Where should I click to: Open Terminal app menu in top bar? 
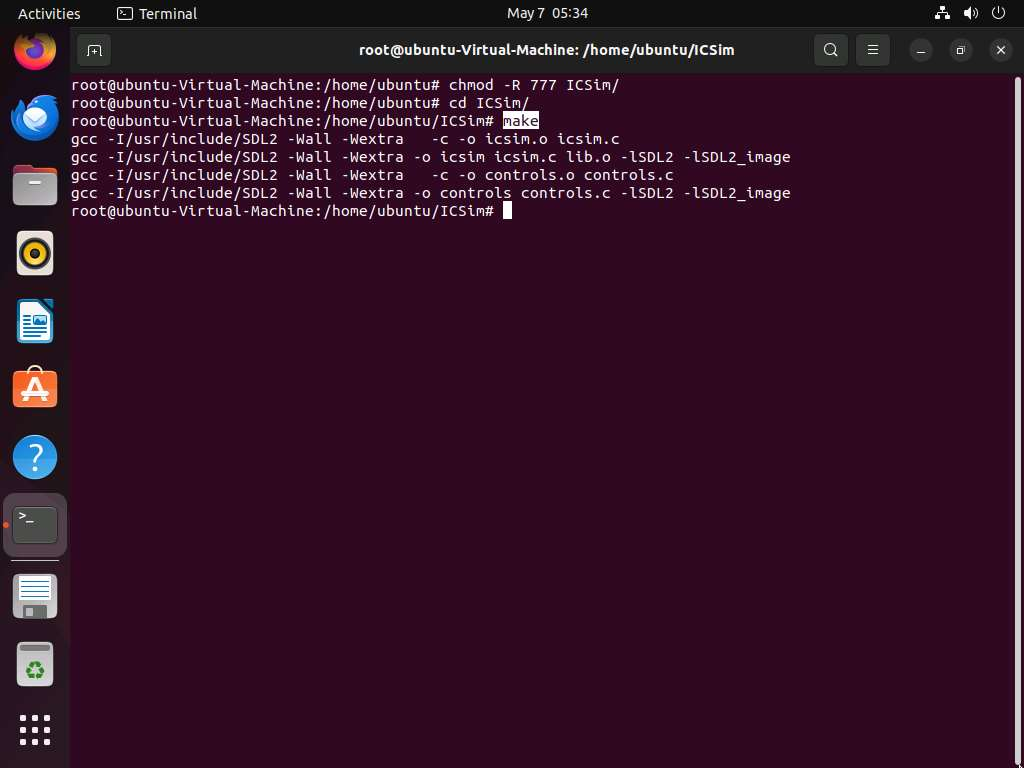(x=157, y=13)
